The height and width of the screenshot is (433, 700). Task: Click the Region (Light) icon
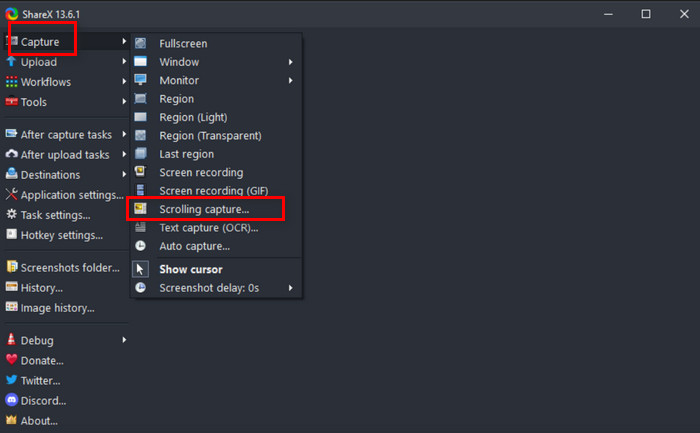(x=140, y=117)
